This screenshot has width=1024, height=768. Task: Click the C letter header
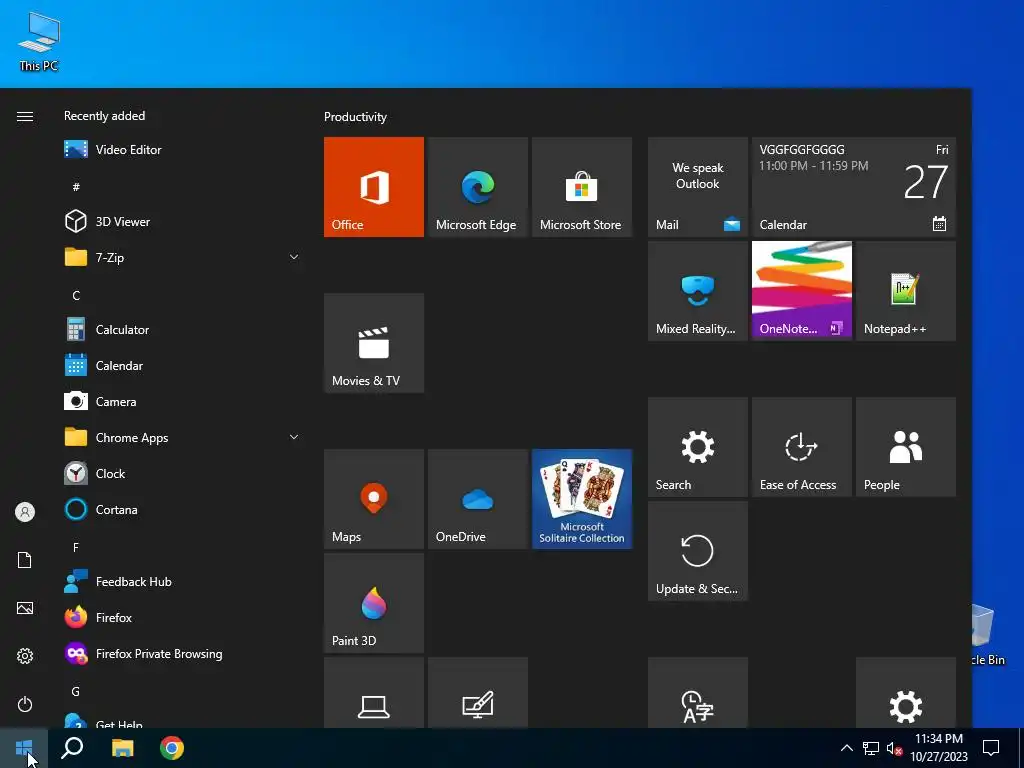76,296
